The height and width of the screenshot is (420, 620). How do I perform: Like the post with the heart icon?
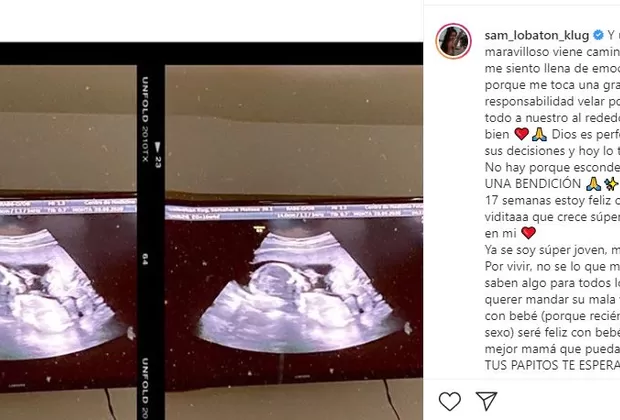click(x=450, y=401)
